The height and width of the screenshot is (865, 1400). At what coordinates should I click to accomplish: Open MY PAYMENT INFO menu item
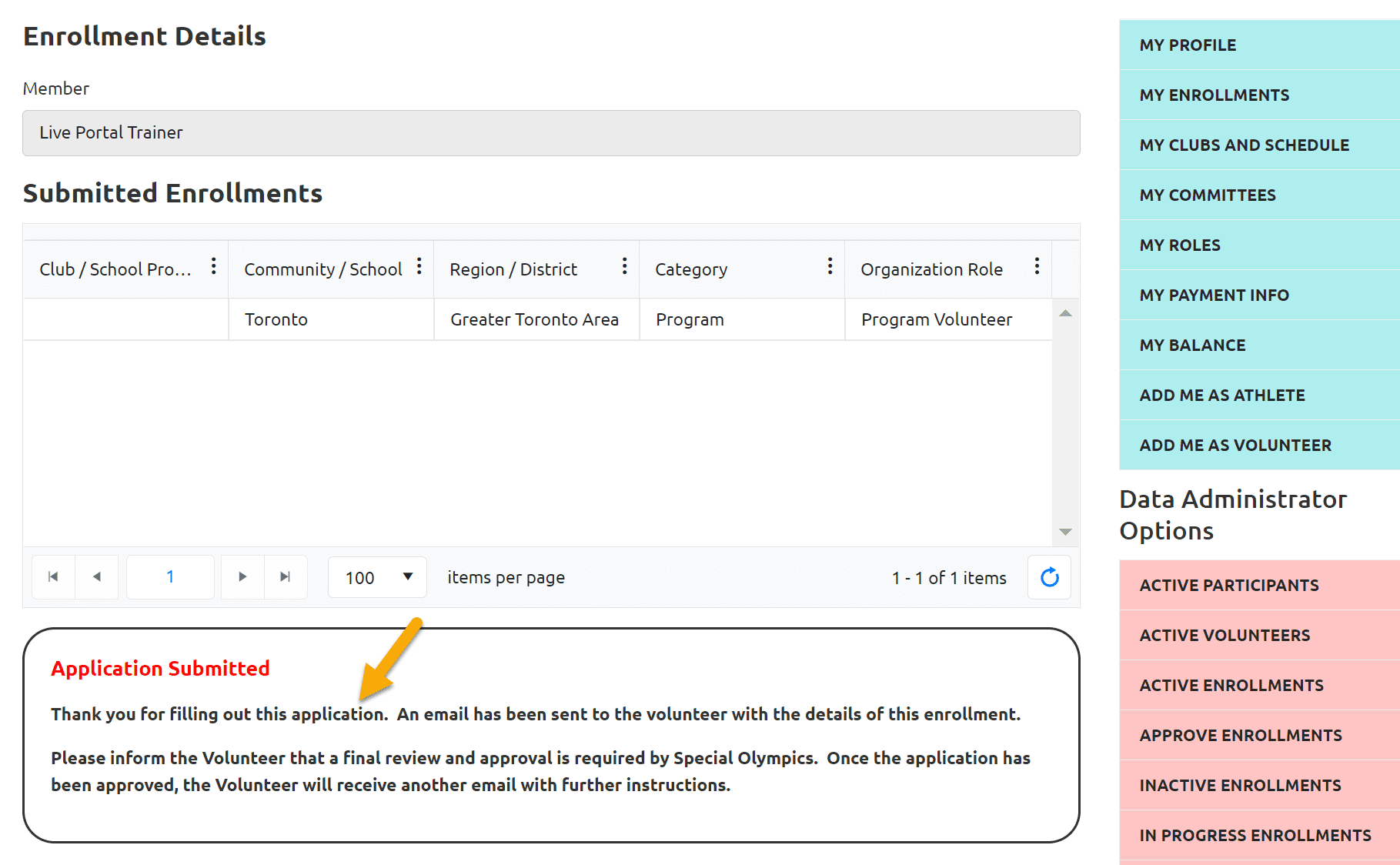coord(1259,296)
